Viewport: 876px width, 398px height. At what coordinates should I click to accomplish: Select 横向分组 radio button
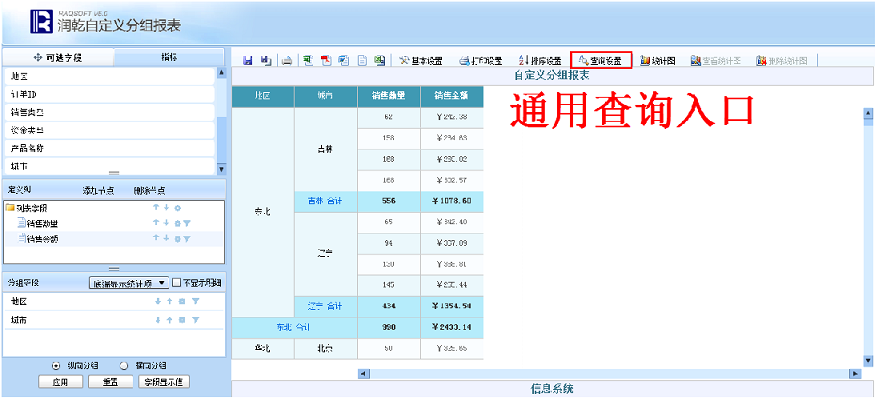(x=124, y=366)
